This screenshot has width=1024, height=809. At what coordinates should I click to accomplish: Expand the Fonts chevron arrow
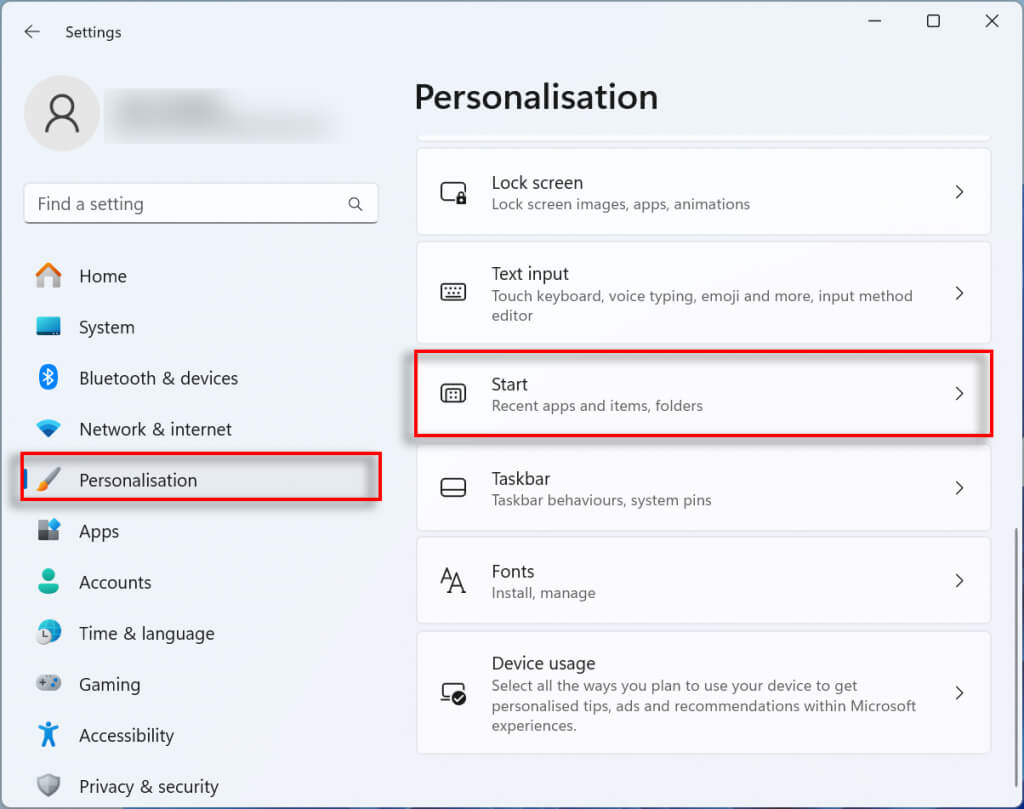click(959, 581)
